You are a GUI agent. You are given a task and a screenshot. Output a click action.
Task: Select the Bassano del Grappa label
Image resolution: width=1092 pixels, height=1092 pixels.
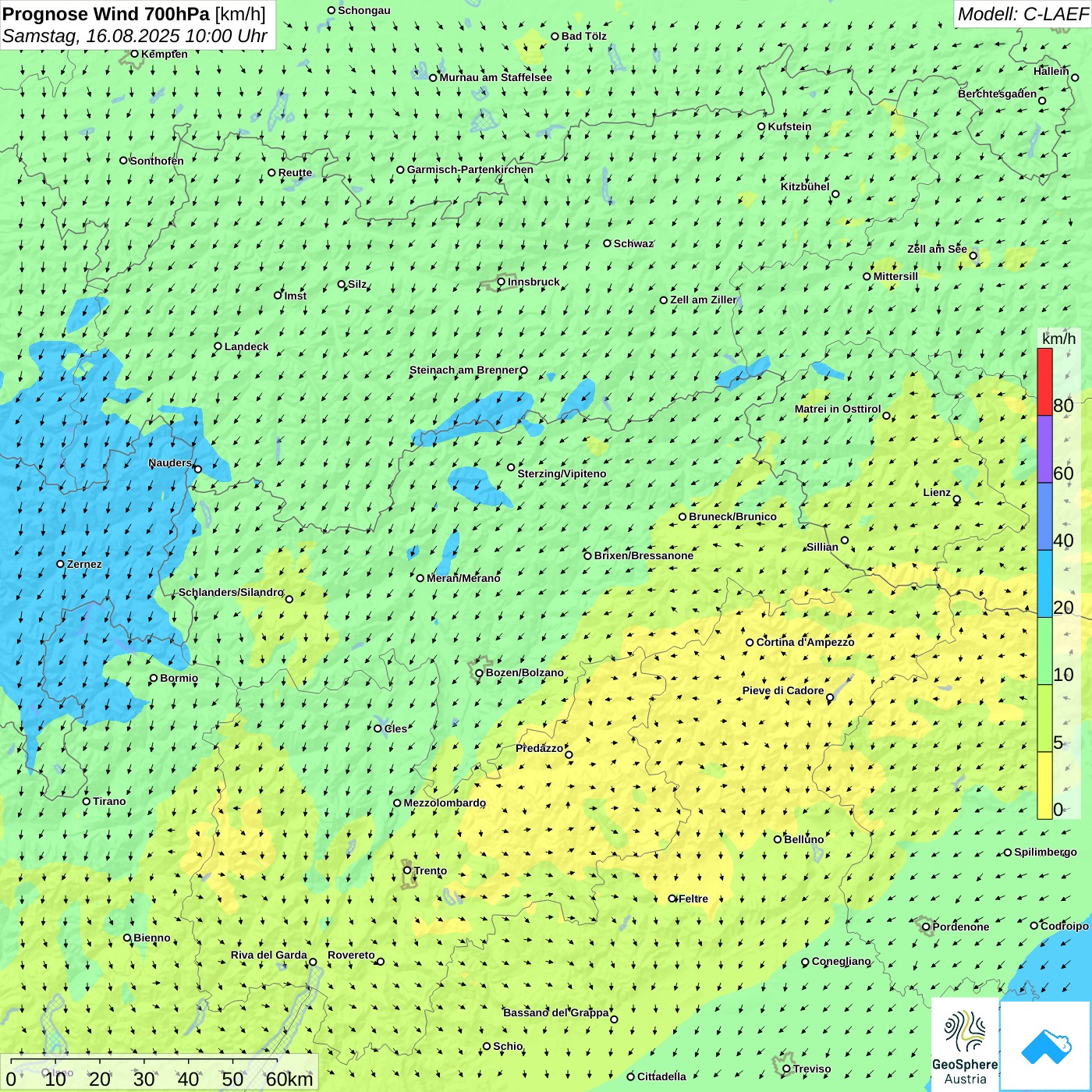[x=556, y=1012]
